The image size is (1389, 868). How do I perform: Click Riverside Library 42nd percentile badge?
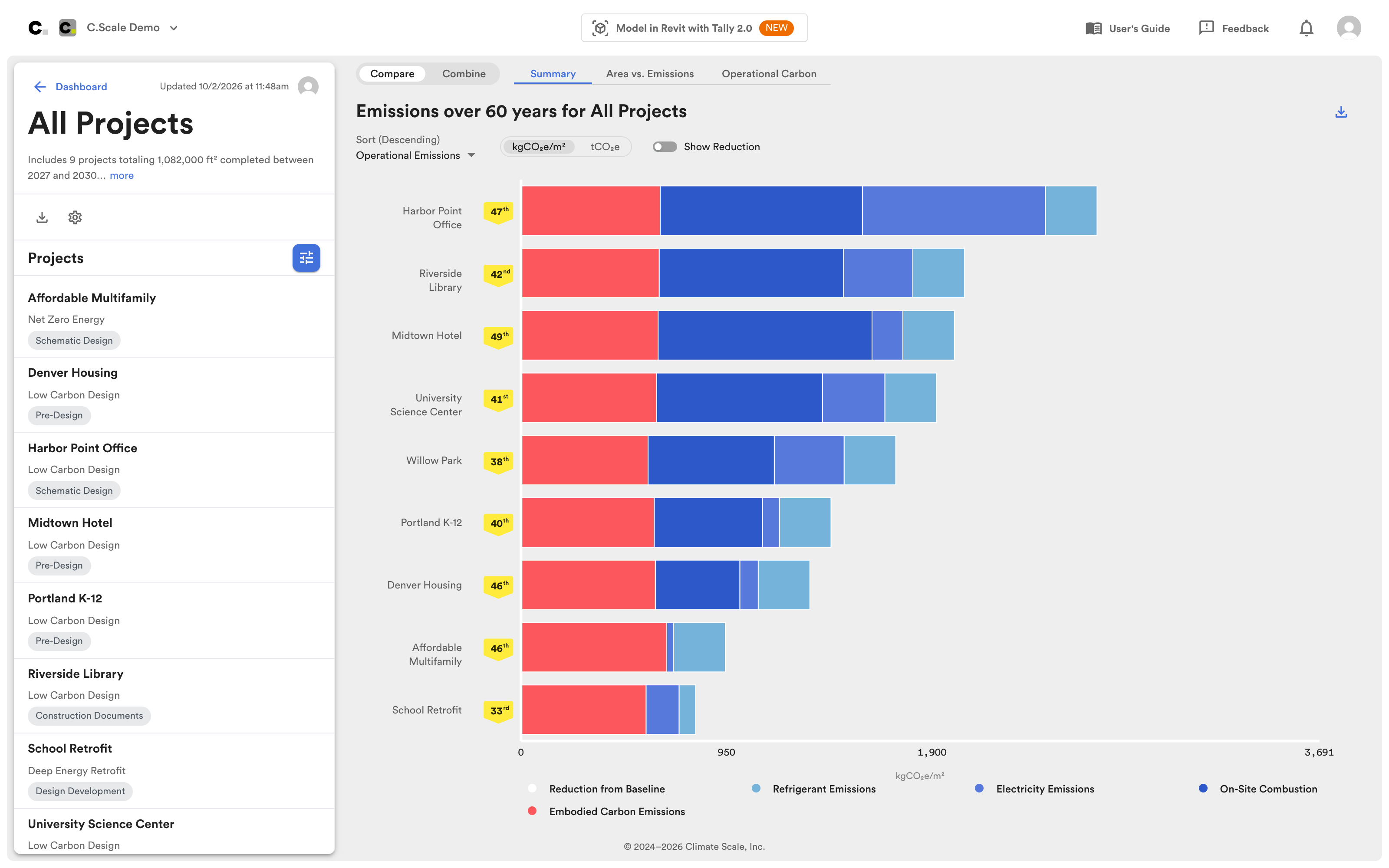tap(498, 275)
